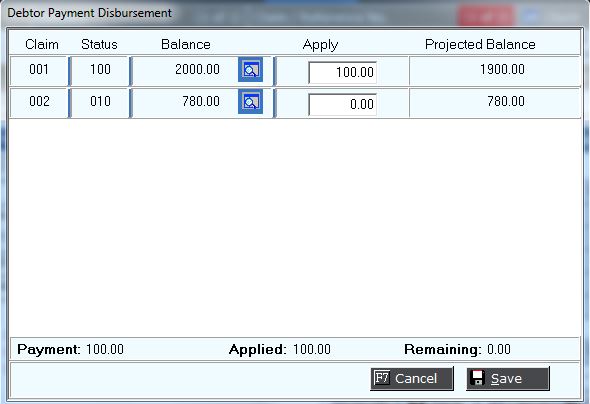Click the 2000.00 balance value

(197, 70)
